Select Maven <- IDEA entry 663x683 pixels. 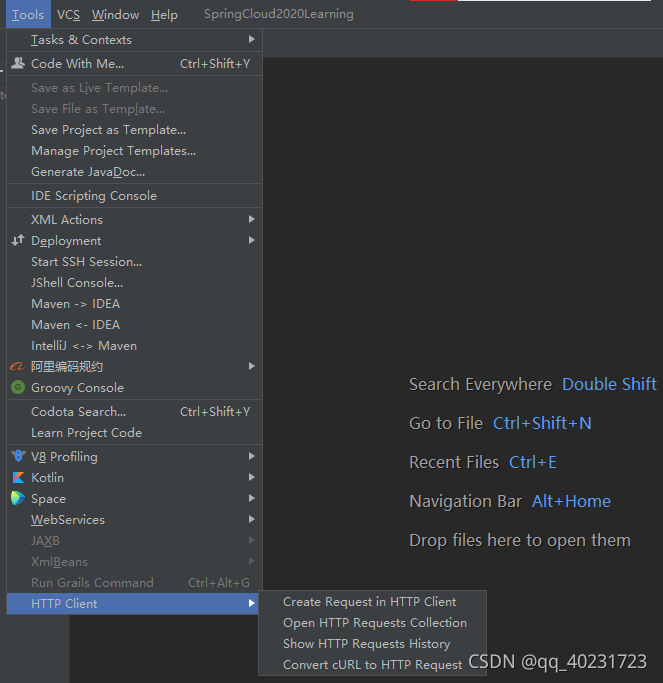click(x=134, y=325)
